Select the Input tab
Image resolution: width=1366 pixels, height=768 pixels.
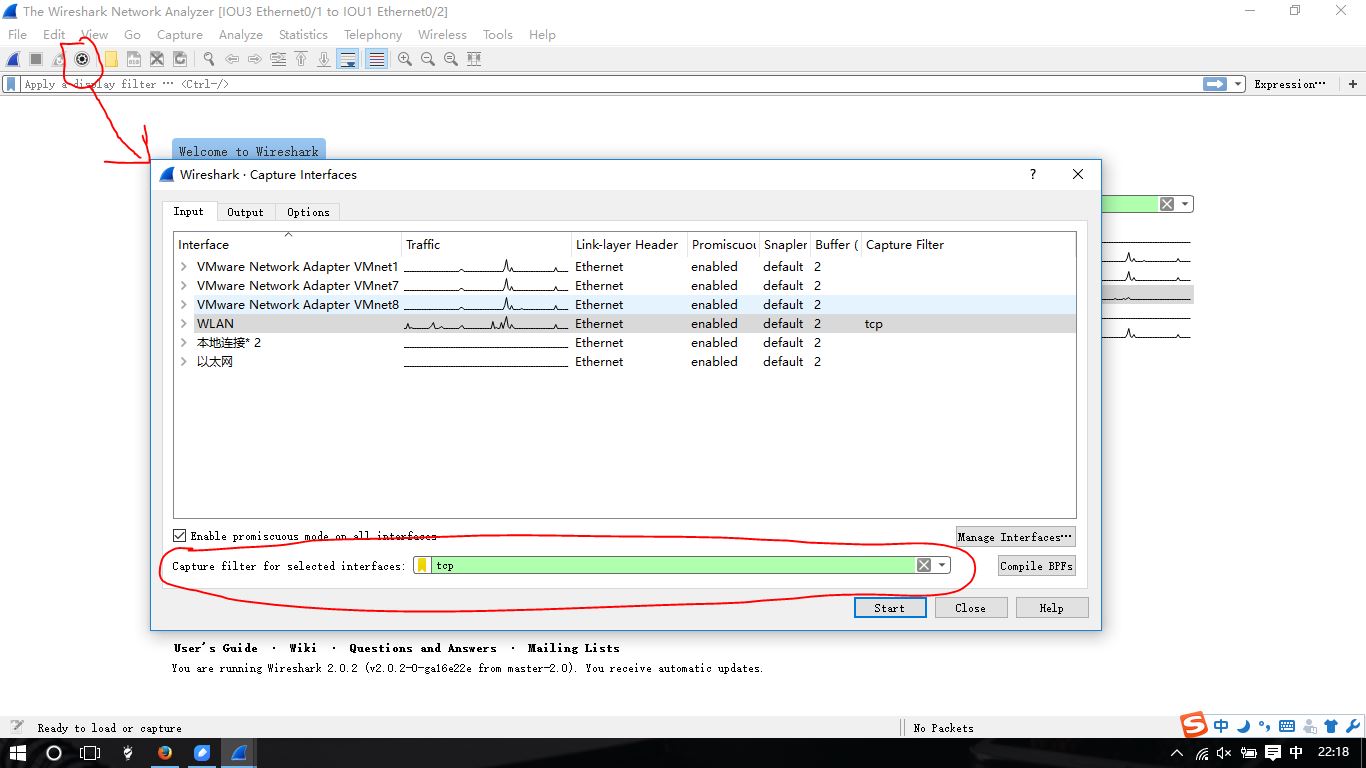(188, 211)
